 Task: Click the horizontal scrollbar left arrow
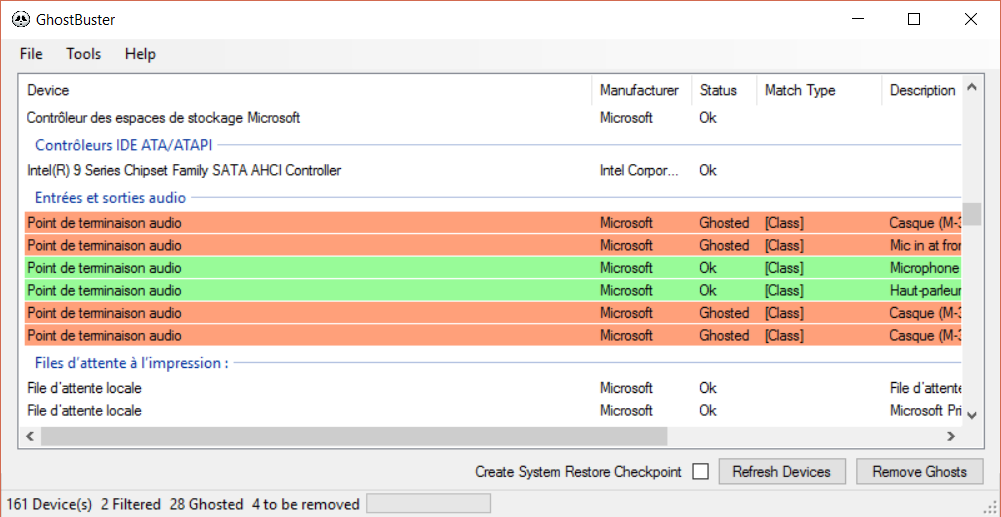pos(29,437)
